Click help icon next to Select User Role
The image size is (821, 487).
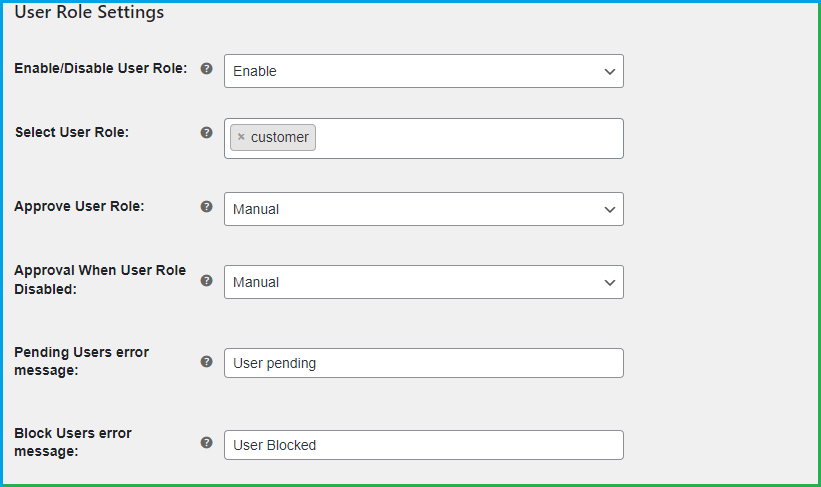pos(207,132)
